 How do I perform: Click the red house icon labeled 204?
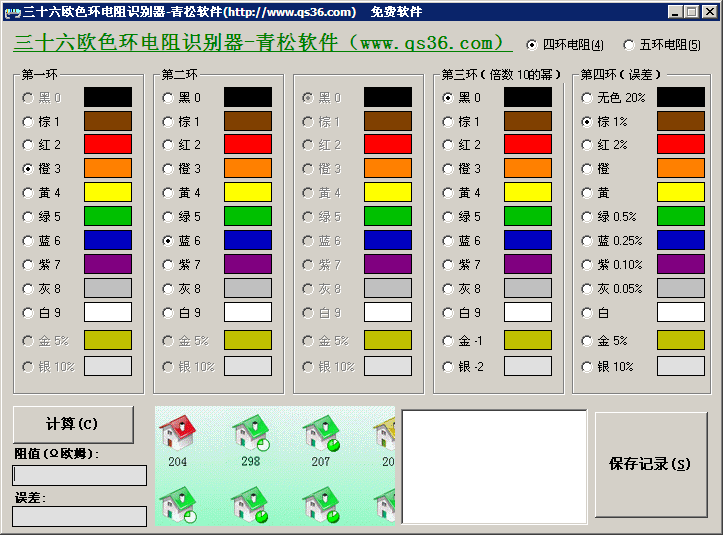coord(178,433)
